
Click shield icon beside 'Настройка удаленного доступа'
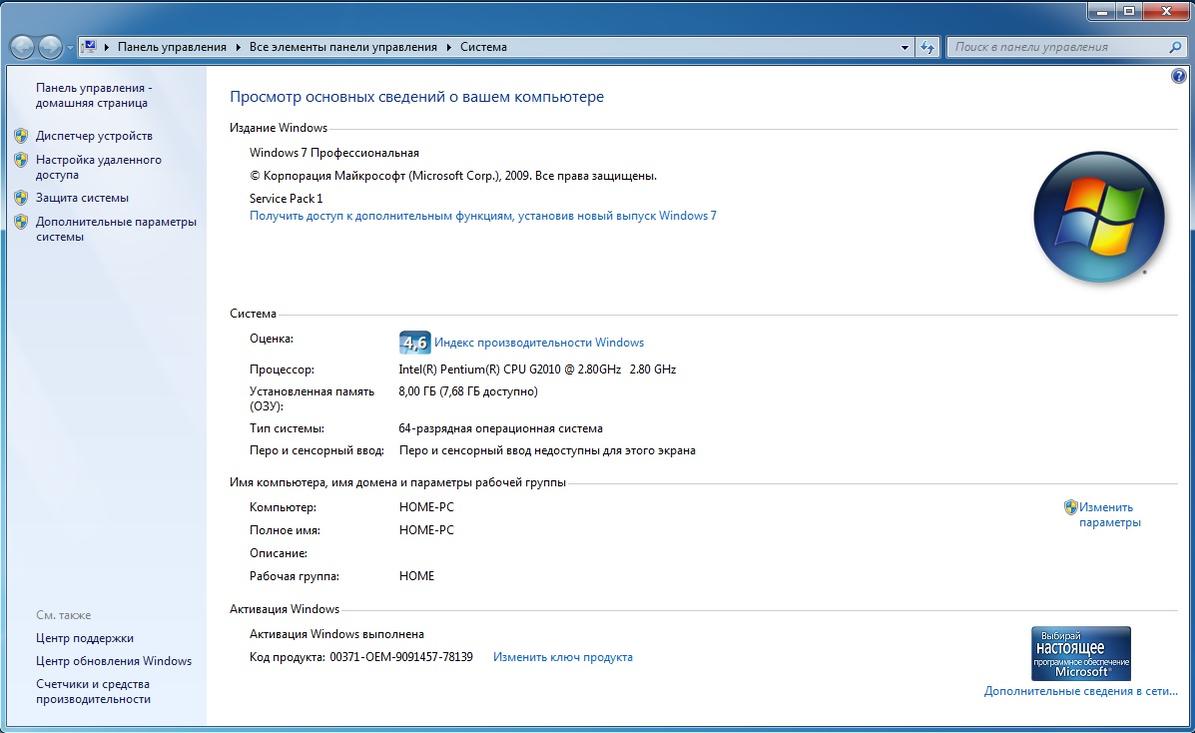coord(21,160)
